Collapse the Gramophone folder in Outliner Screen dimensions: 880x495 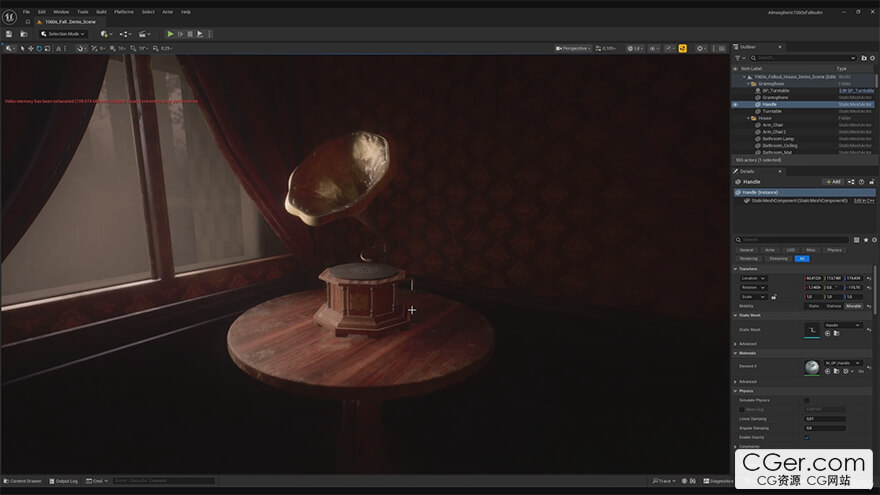pos(748,83)
